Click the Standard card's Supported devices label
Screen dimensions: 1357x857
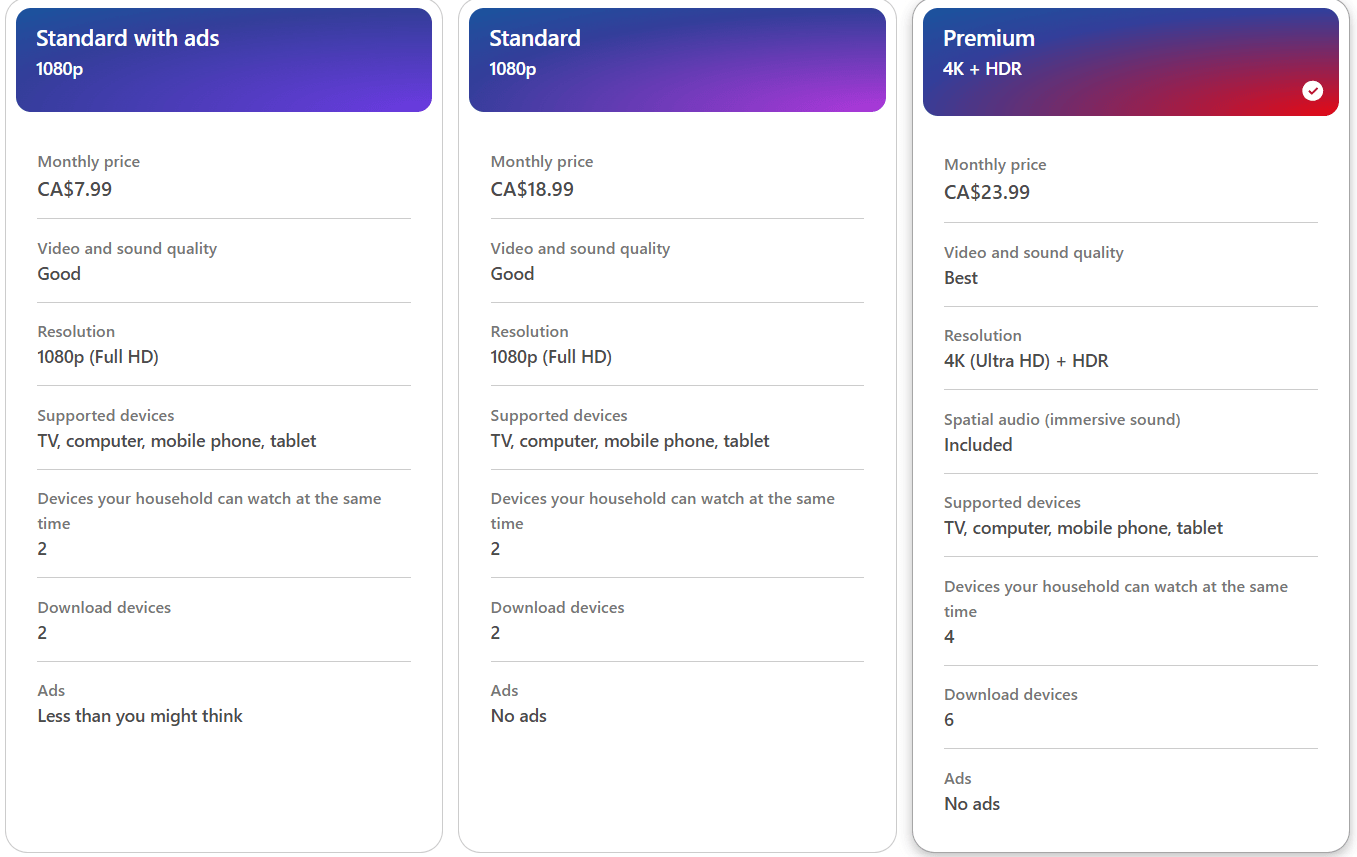coord(559,415)
